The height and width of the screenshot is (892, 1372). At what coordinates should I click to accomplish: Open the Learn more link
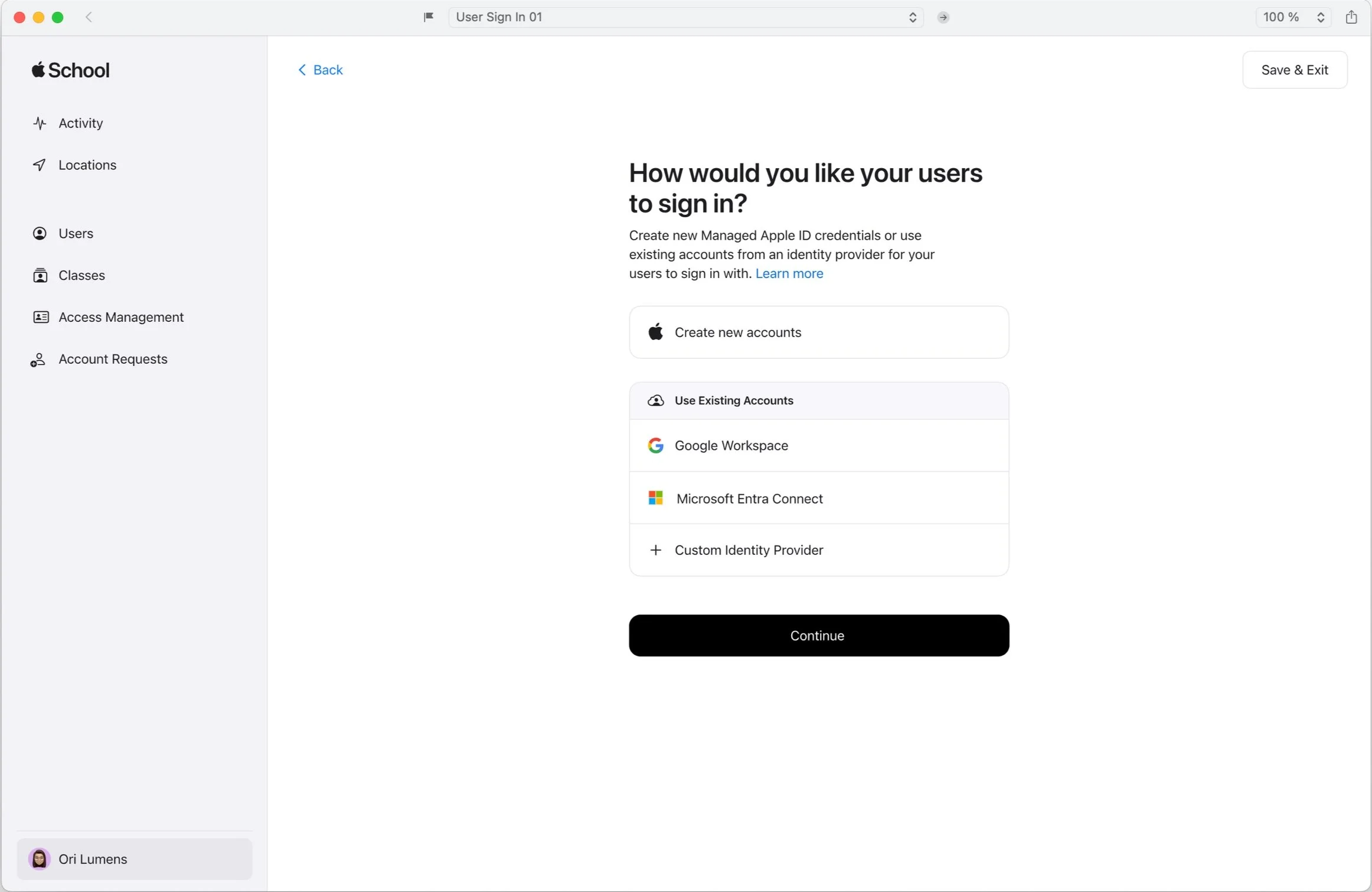pos(789,273)
